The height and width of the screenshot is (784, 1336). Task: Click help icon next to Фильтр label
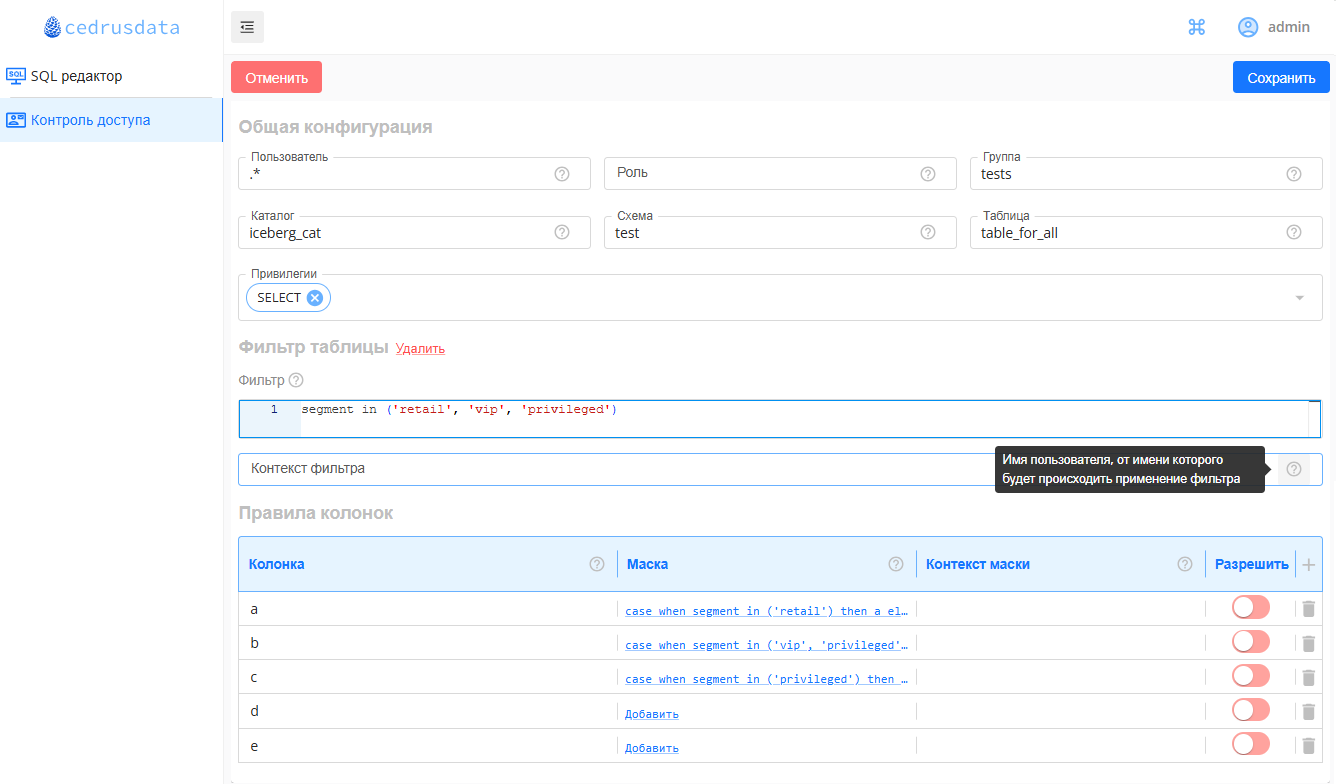point(295,380)
